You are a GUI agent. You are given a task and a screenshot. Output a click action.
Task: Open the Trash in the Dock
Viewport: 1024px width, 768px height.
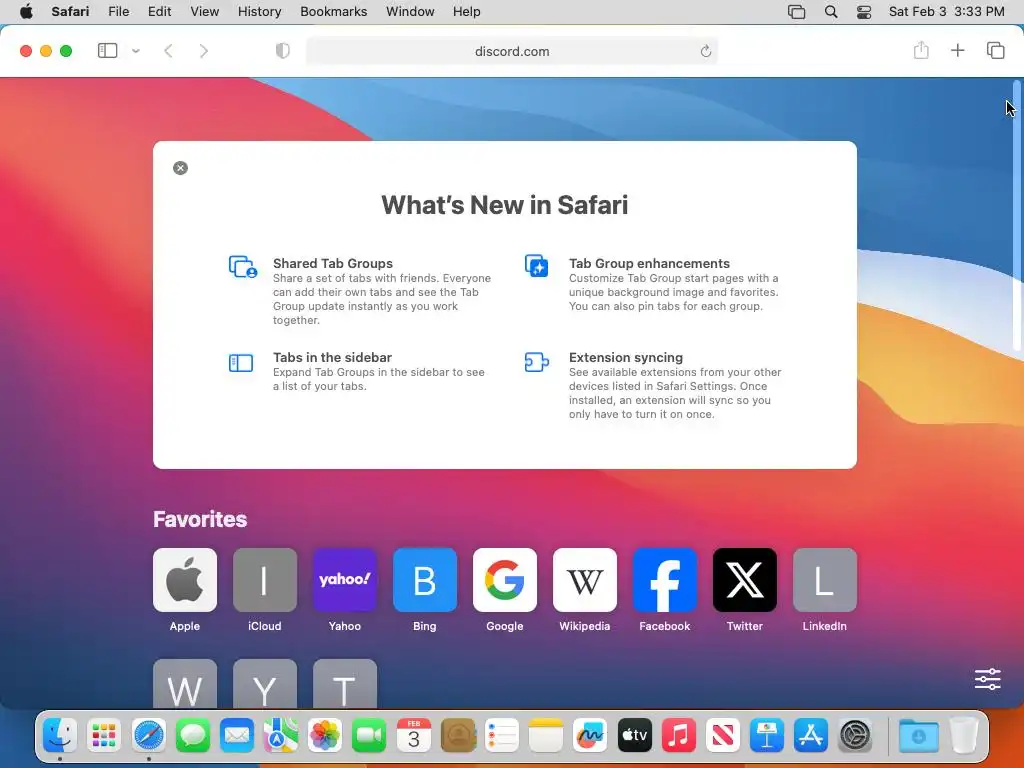point(963,736)
